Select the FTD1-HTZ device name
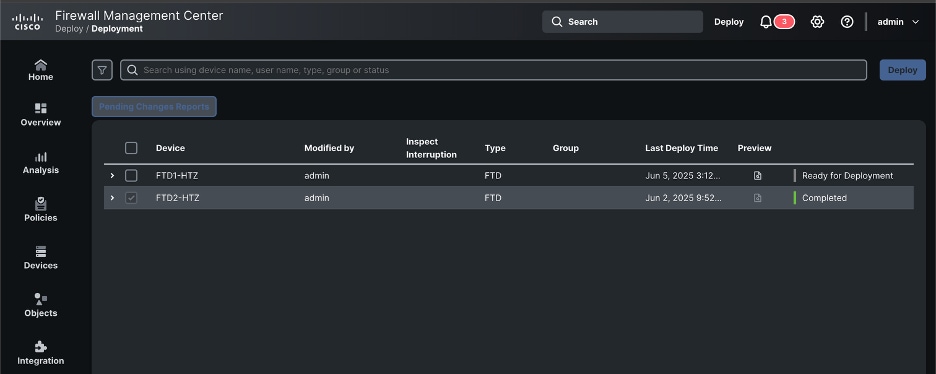 (177, 175)
